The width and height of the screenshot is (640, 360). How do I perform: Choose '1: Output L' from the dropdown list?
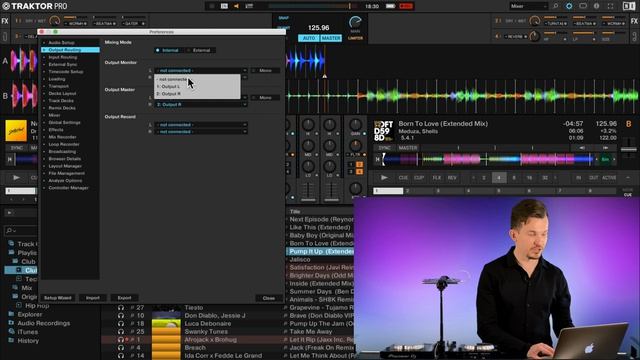[198, 87]
